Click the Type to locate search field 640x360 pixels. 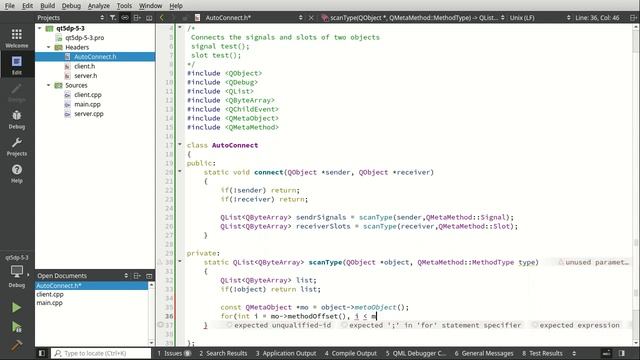point(101,353)
